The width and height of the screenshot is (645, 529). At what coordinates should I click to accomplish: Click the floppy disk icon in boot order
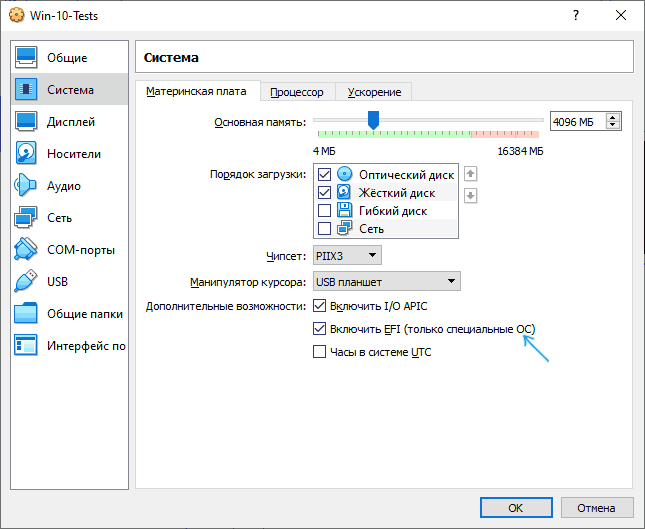(x=344, y=210)
